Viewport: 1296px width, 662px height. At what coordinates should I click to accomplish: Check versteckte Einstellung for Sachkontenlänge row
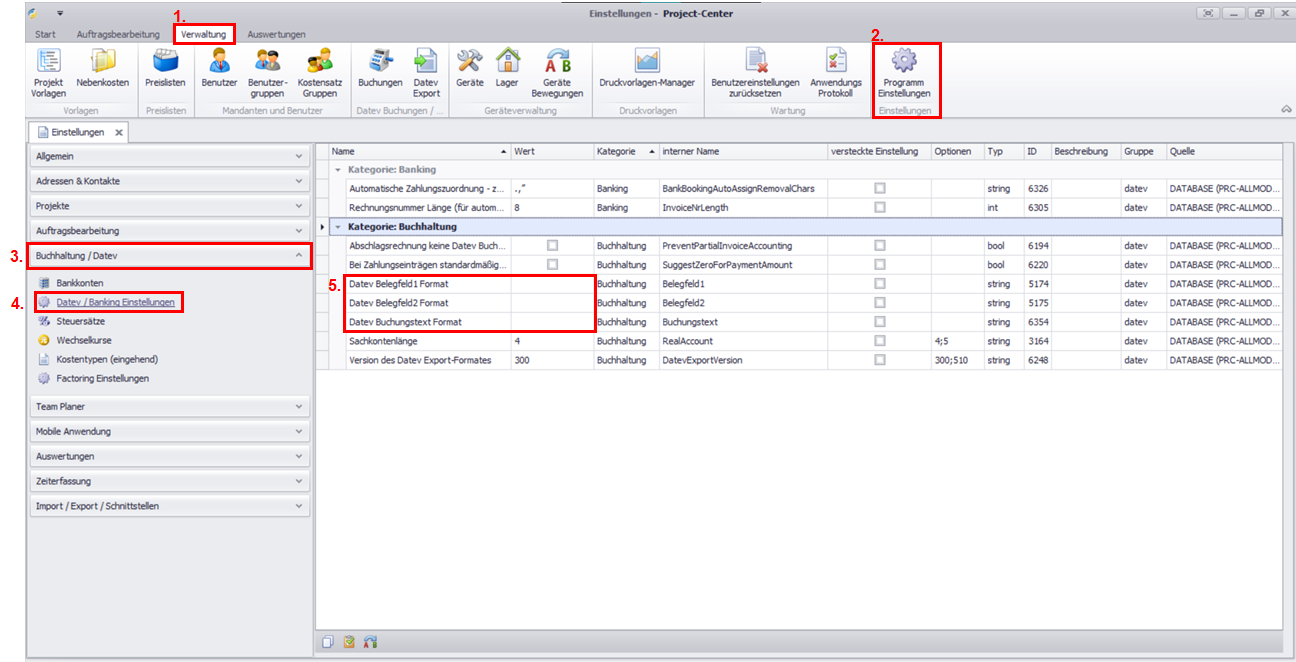(879, 341)
